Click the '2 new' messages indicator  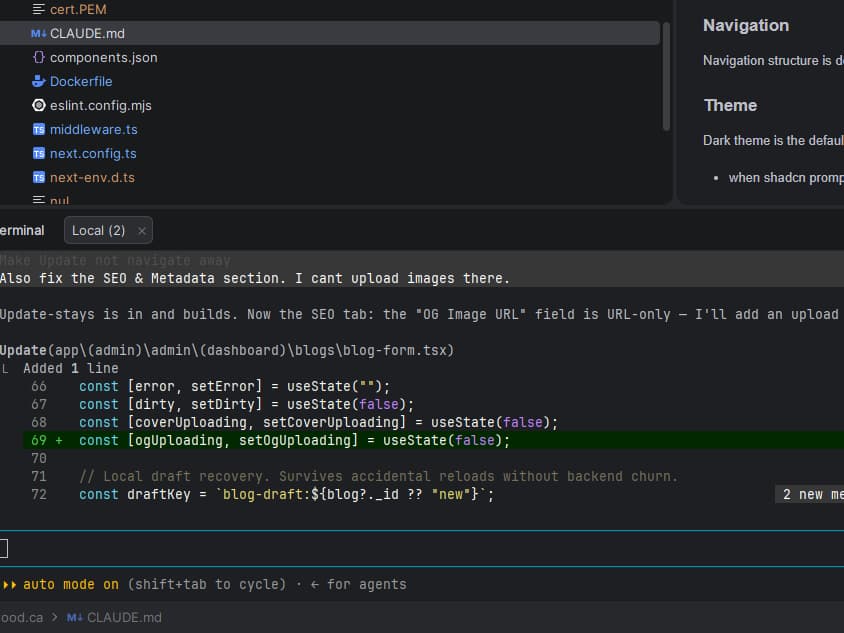click(810, 494)
